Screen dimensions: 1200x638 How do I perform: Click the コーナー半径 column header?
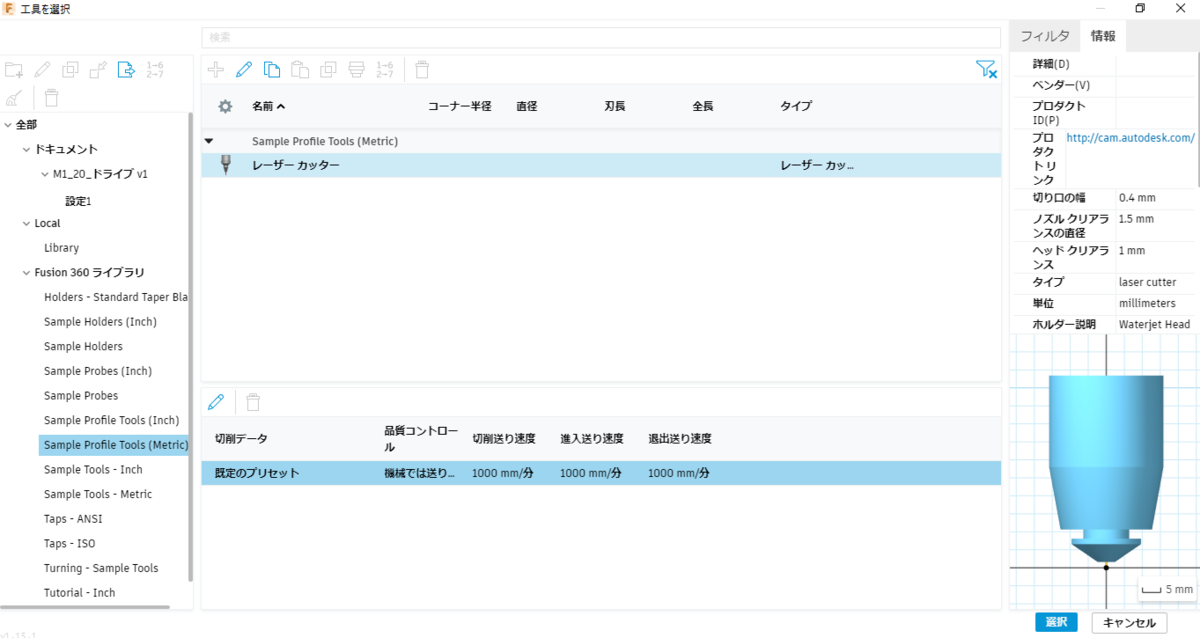460,106
